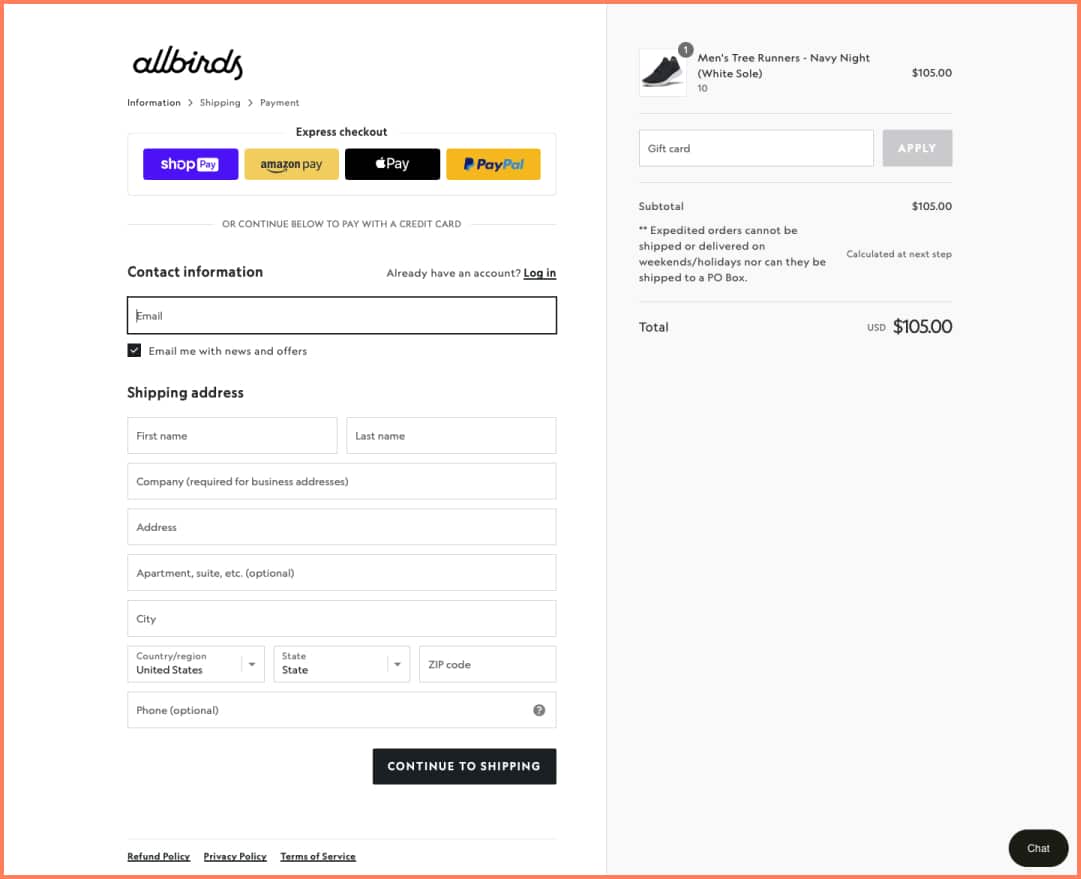This screenshot has width=1081, height=879.
Task: Click the phone field help icon
Action: (x=539, y=710)
